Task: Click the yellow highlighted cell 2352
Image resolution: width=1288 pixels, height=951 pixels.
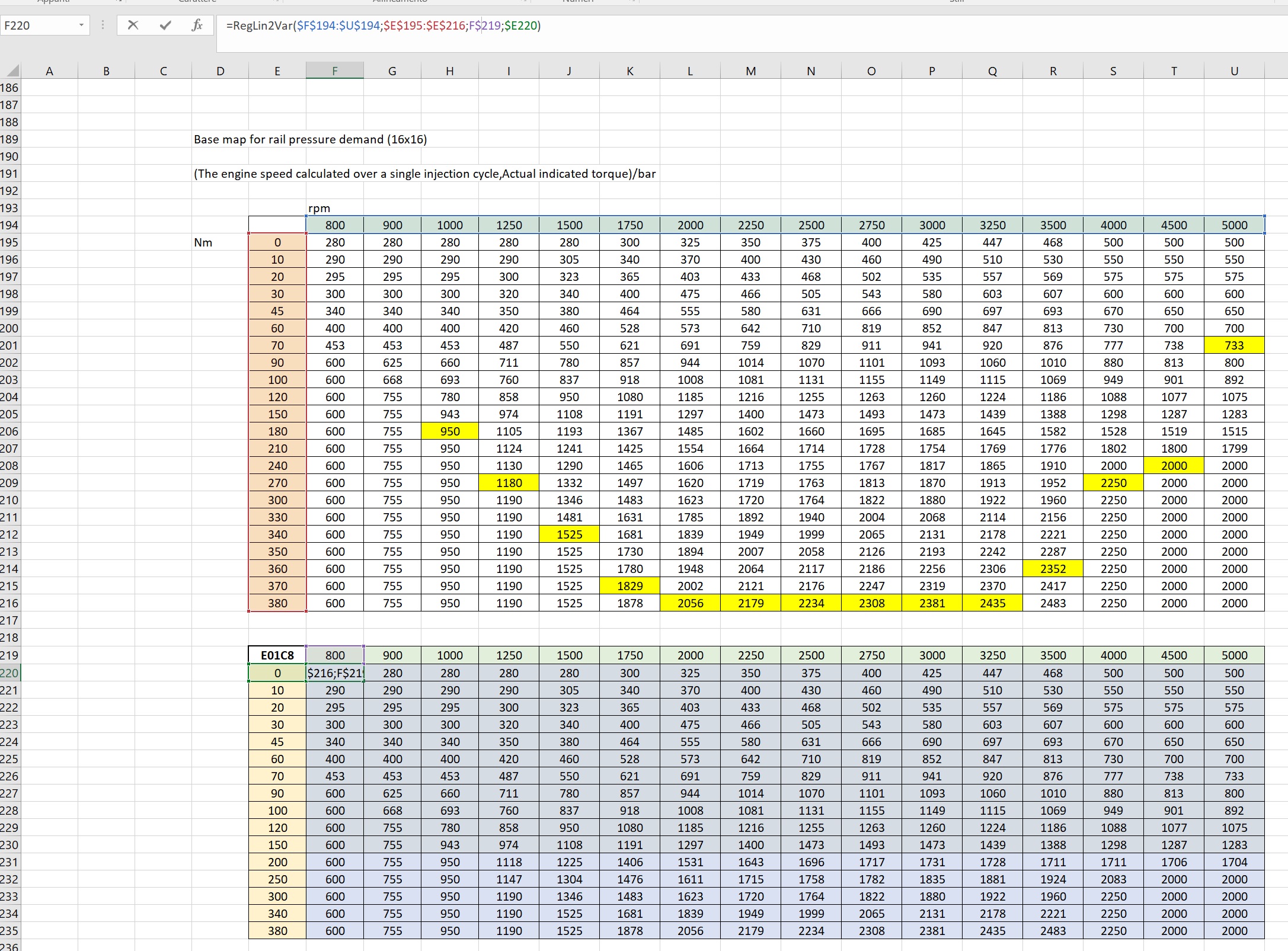Action: pos(1053,569)
